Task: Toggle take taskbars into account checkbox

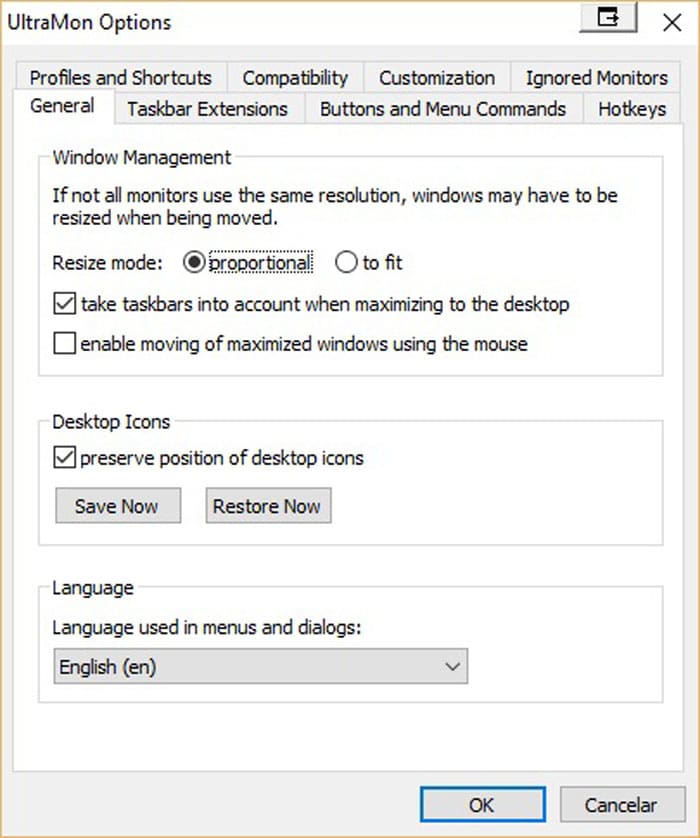Action: (x=65, y=304)
